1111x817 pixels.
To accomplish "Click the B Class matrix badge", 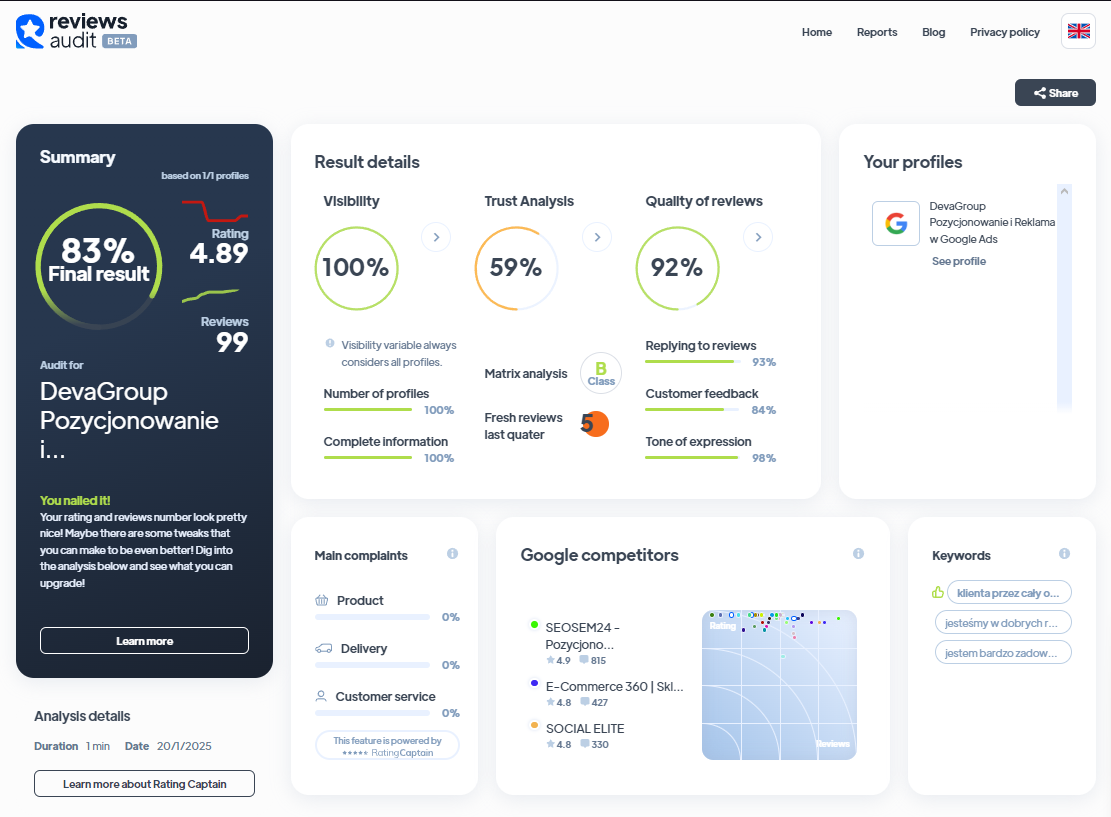I will pyautogui.click(x=601, y=373).
